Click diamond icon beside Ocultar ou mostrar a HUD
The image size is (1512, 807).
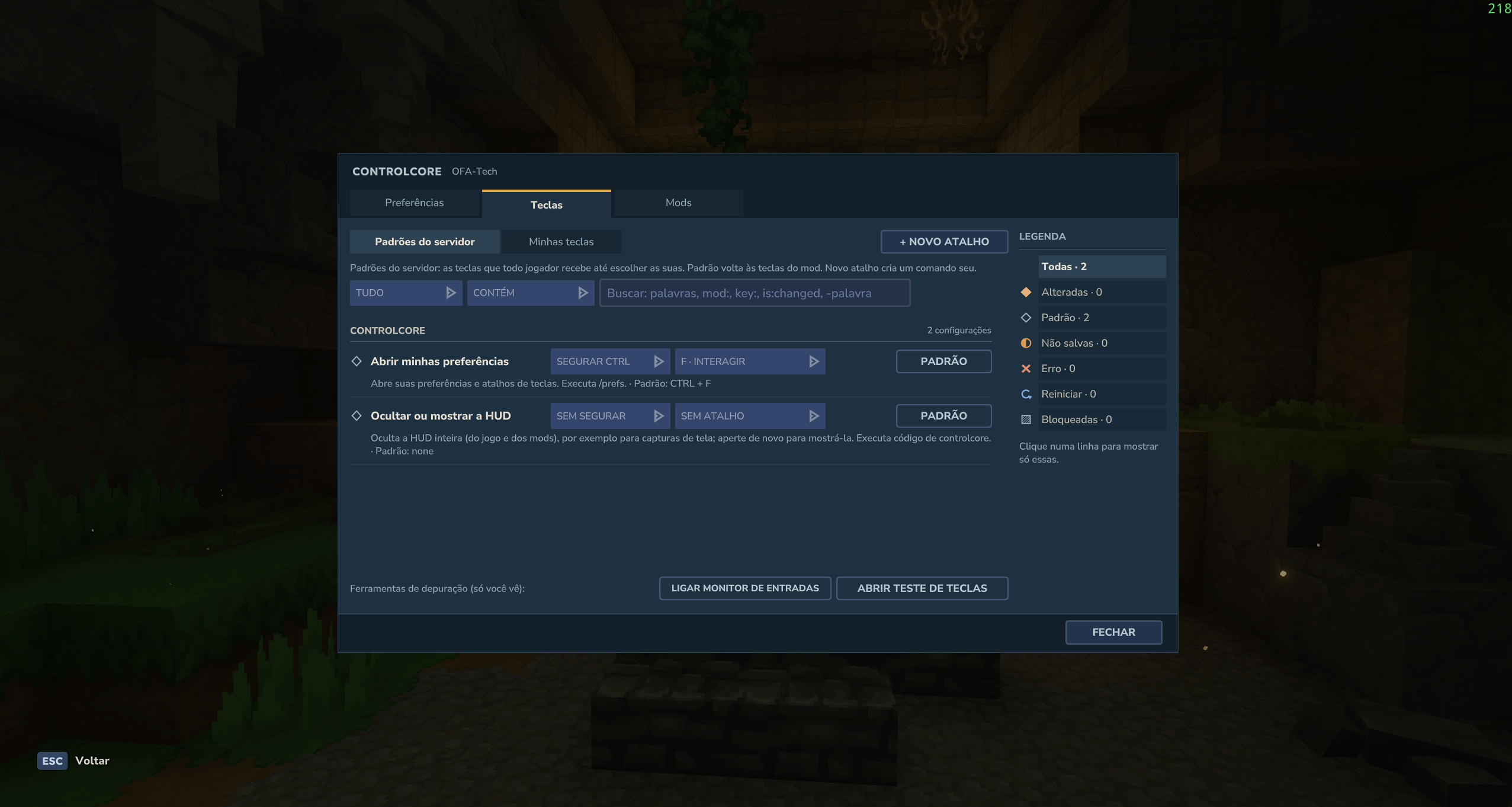[357, 416]
